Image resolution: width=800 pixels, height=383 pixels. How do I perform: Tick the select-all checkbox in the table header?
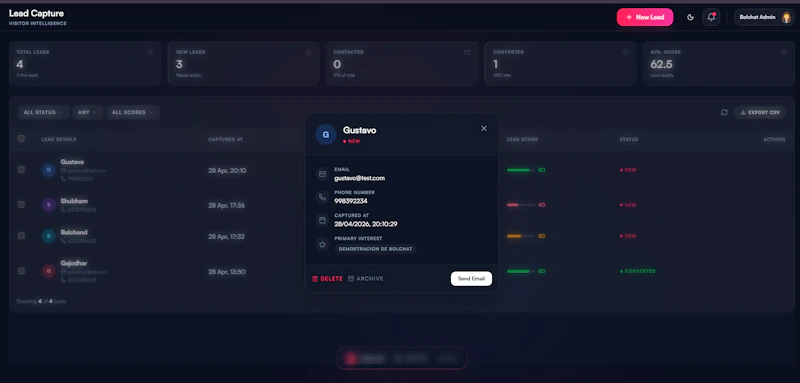[x=21, y=138]
